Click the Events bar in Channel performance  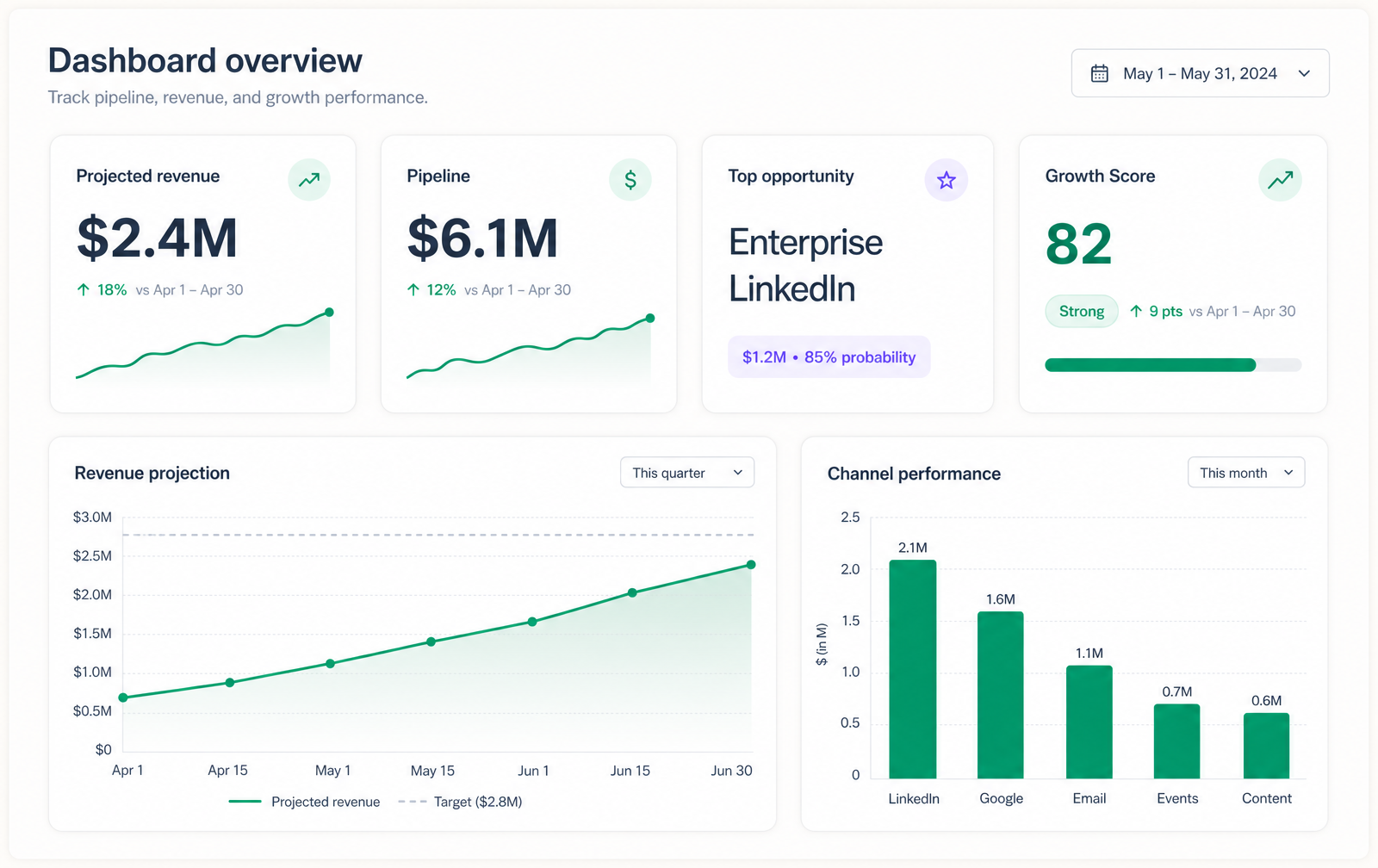click(1177, 741)
